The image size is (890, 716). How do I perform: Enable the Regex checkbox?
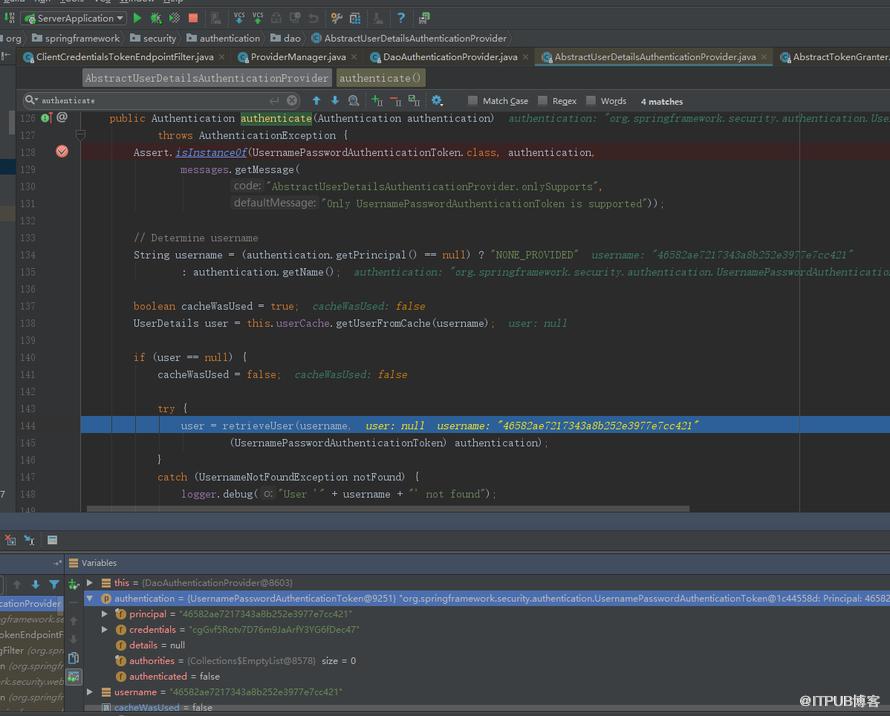(x=543, y=101)
